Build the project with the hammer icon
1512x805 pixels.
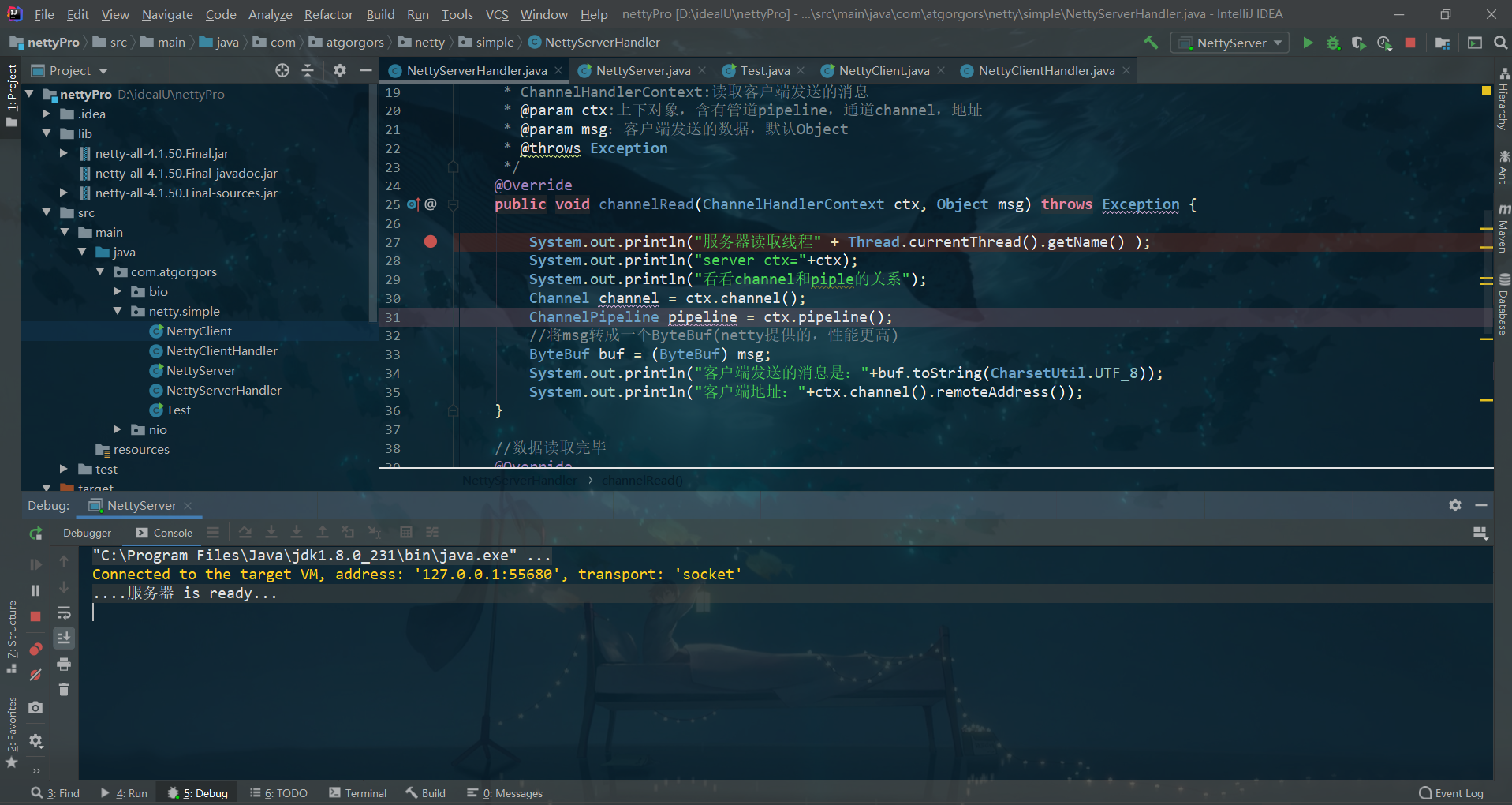click(x=1151, y=43)
